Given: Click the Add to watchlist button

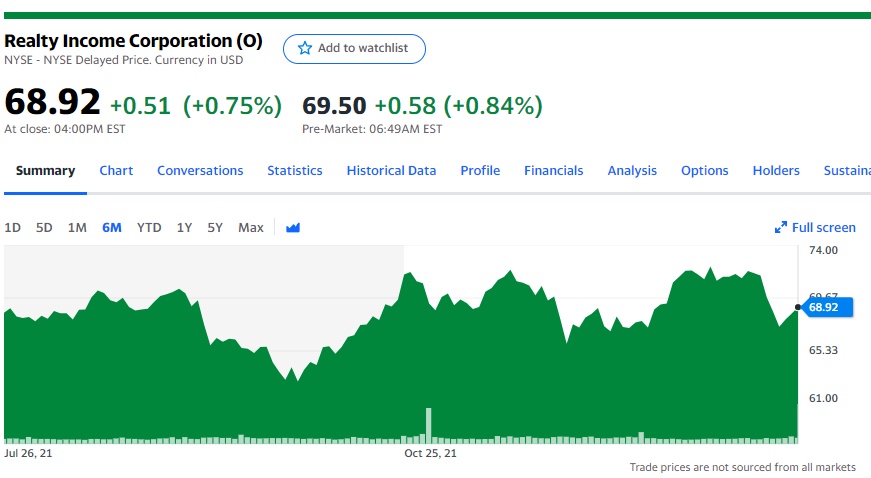Looking at the screenshot, I should click(354, 49).
